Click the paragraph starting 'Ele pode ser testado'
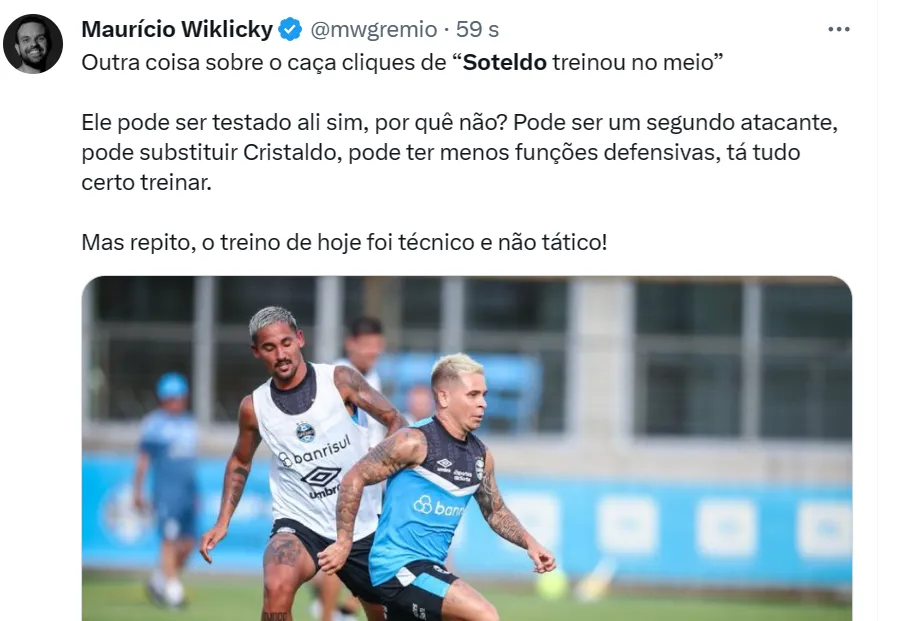Screen dimensions: 914x621 [x=459, y=152]
